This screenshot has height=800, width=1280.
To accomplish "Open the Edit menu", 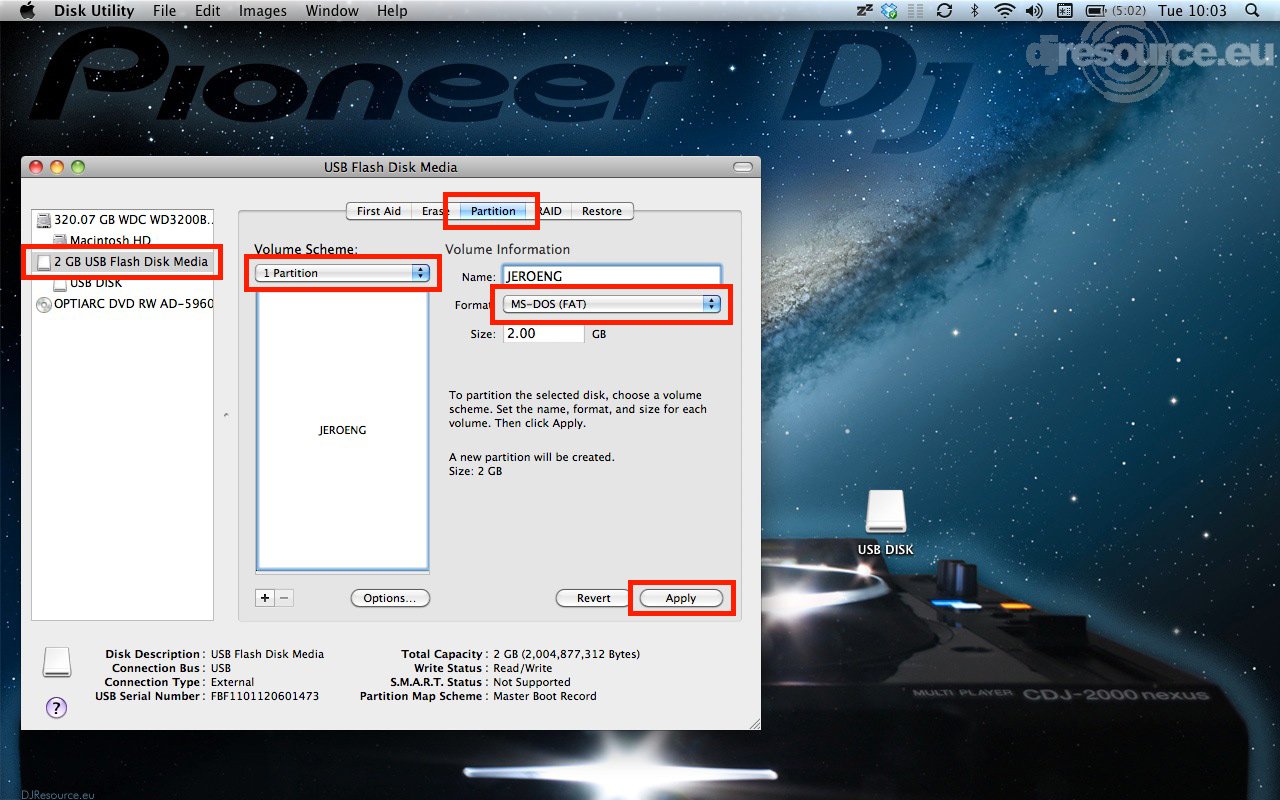I will click(x=208, y=11).
